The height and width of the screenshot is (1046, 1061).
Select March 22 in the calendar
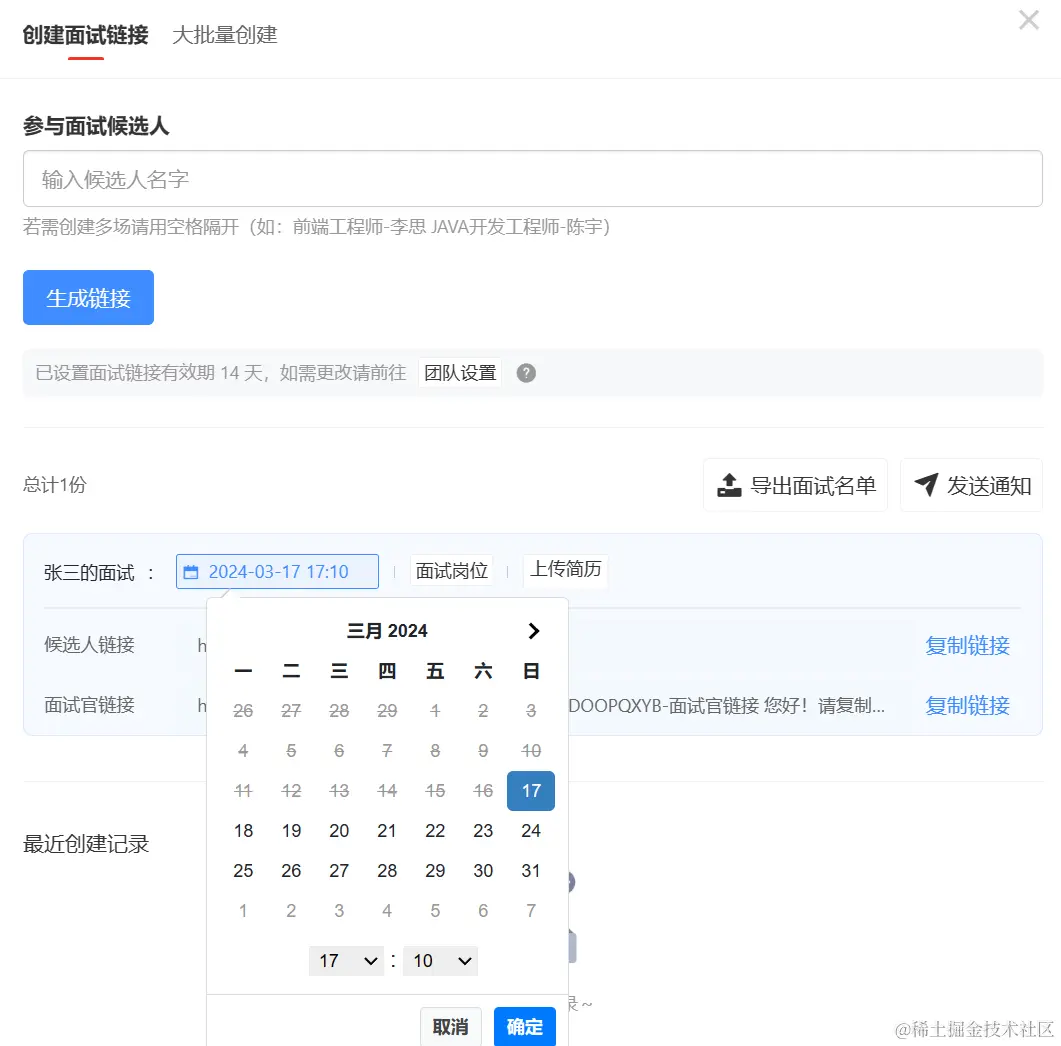(435, 830)
